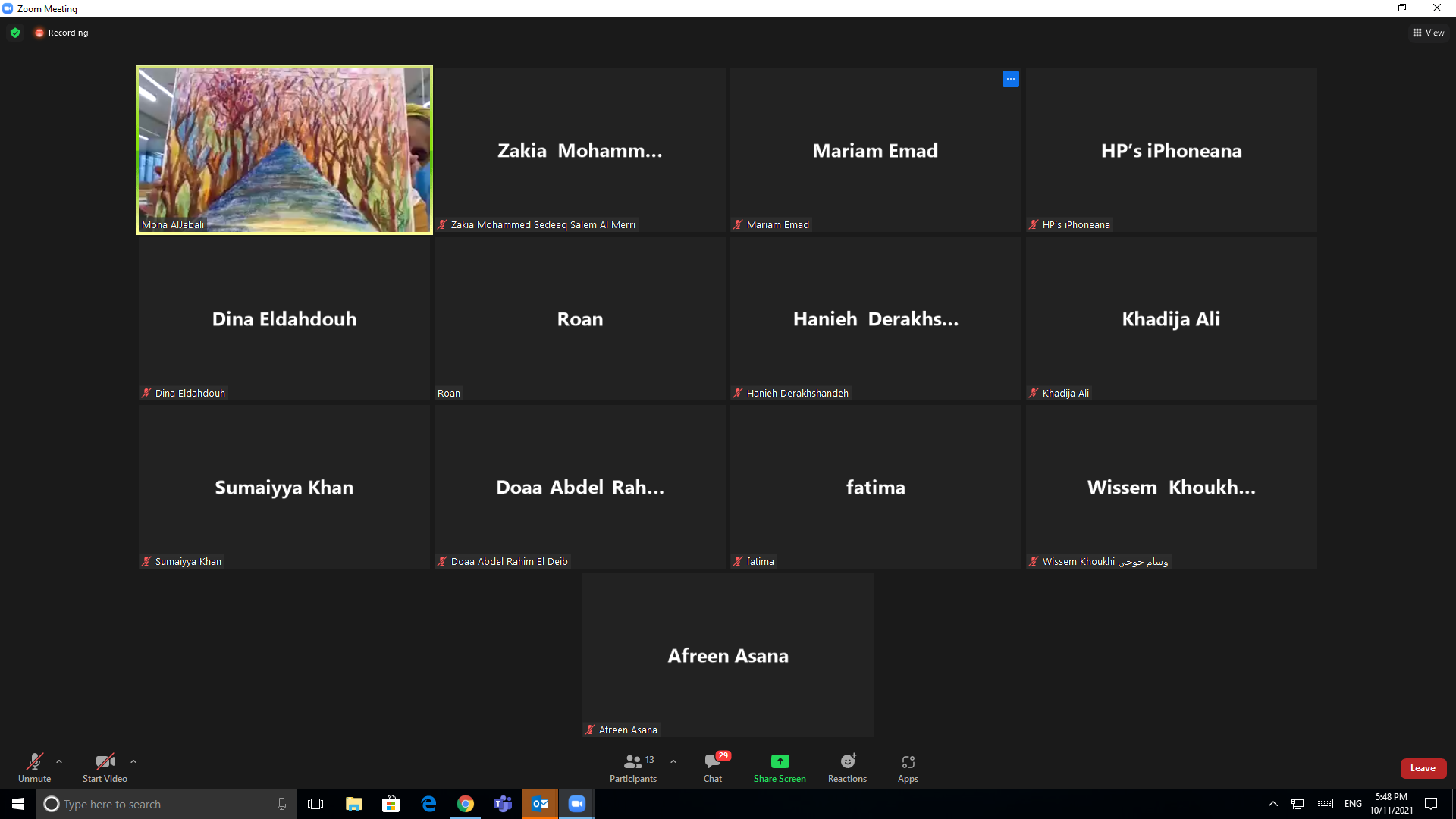The height and width of the screenshot is (819, 1456).
Task: Open the Reactions menu icon
Action: point(847,761)
